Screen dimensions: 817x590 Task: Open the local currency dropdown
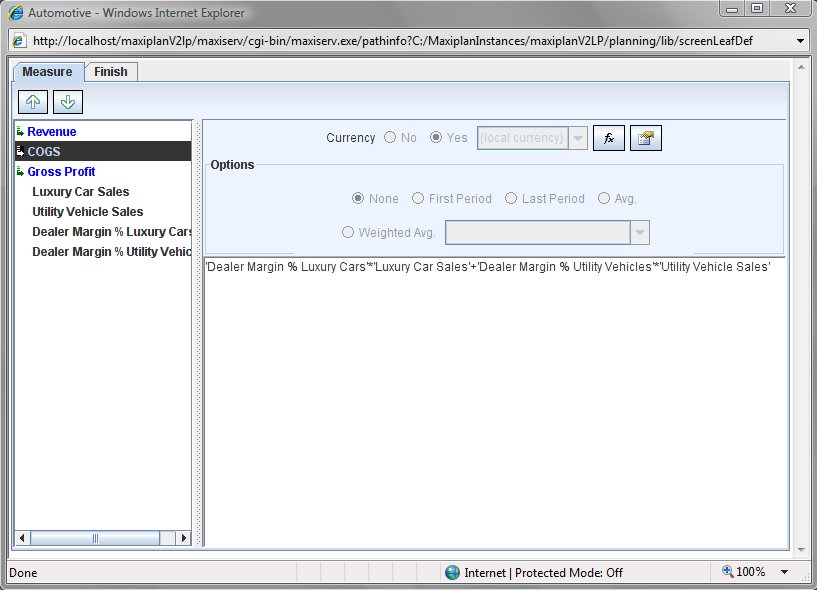pos(578,138)
